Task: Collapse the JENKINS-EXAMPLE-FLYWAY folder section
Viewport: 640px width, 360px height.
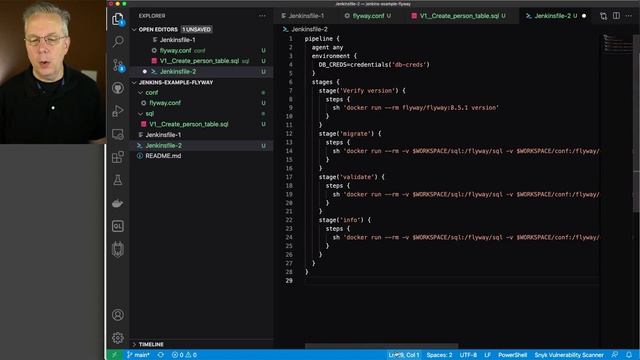Action: click(134, 82)
